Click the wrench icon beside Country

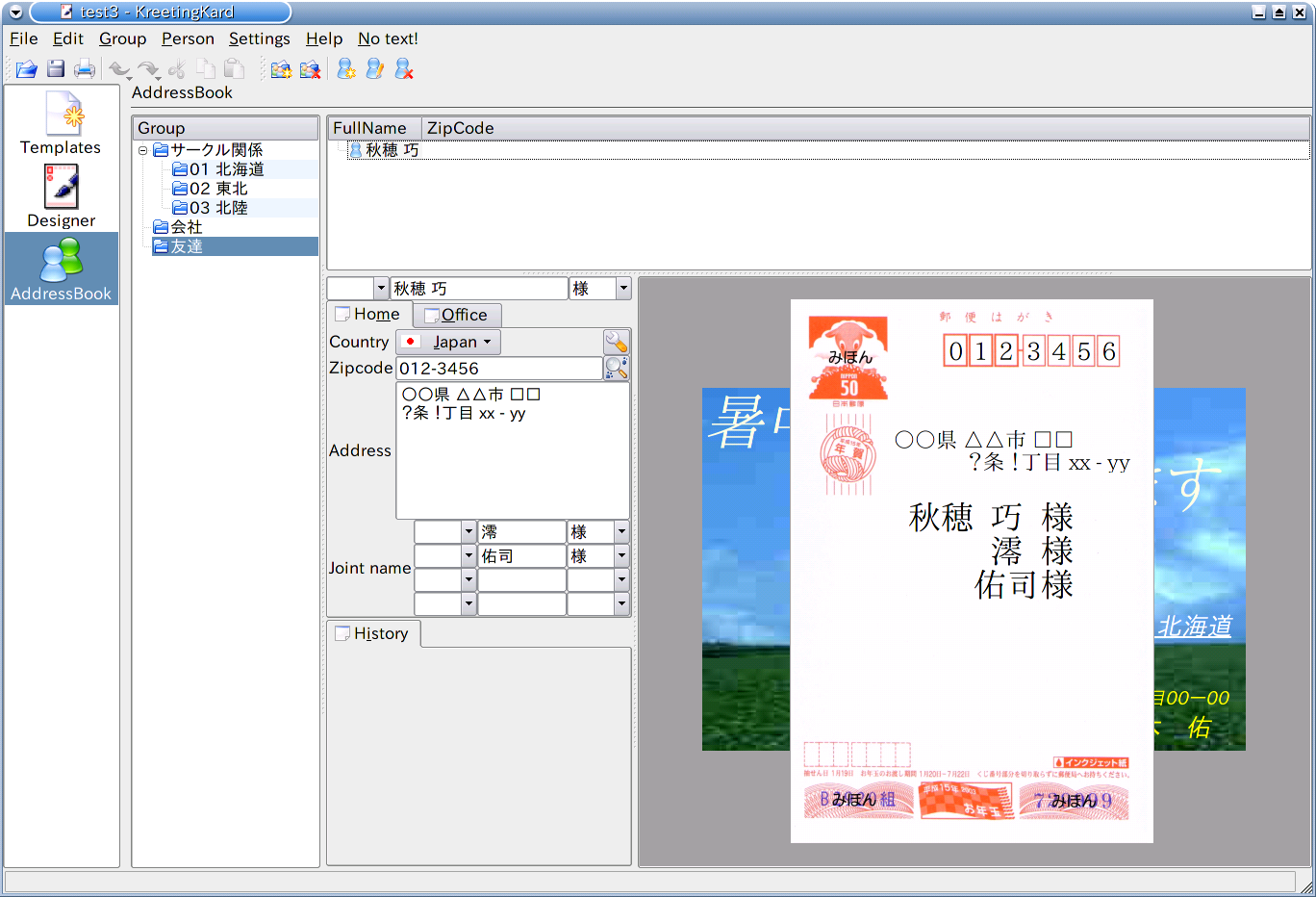tap(617, 342)
